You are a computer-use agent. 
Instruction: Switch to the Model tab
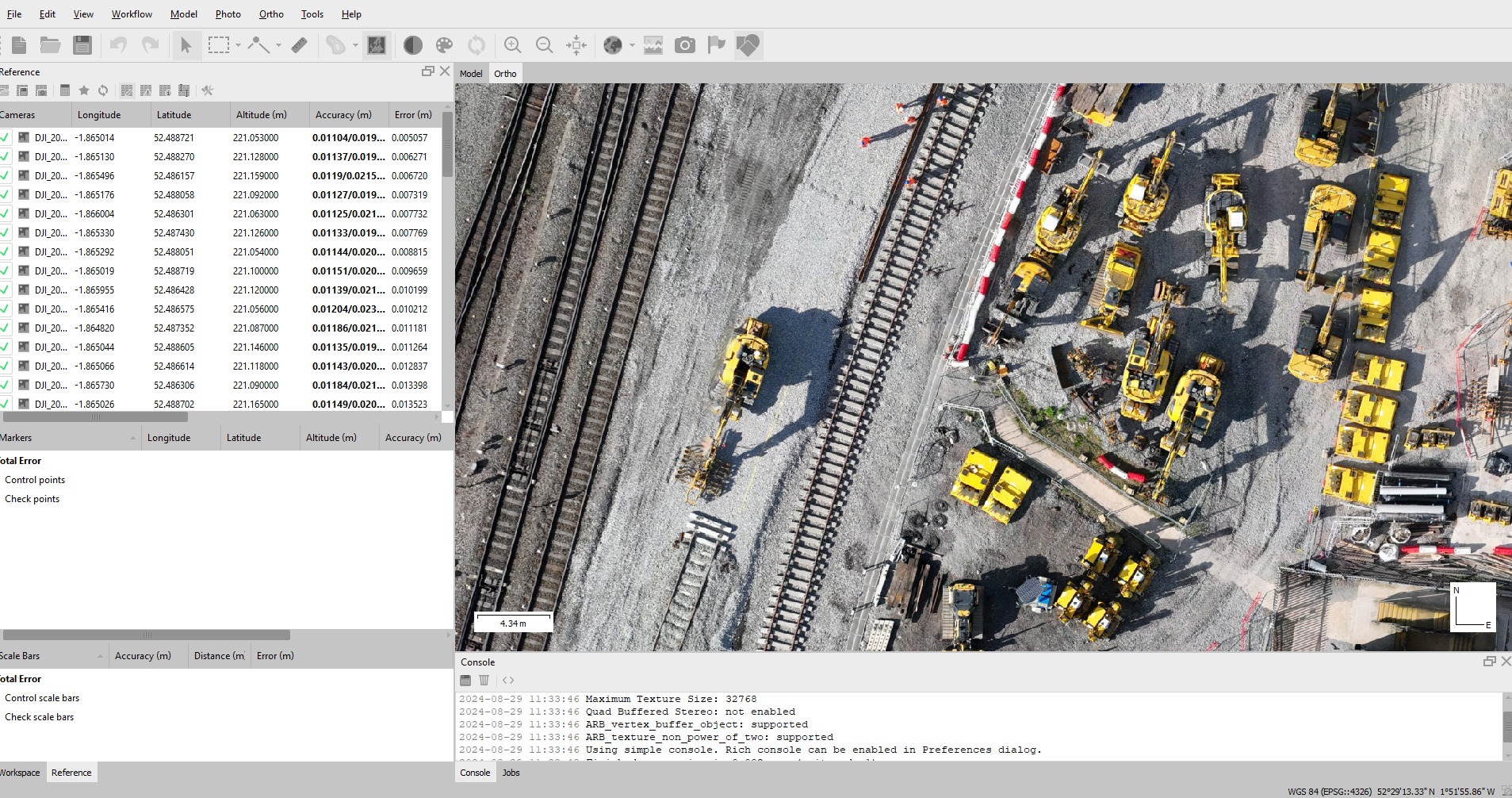tap(471, 74)
